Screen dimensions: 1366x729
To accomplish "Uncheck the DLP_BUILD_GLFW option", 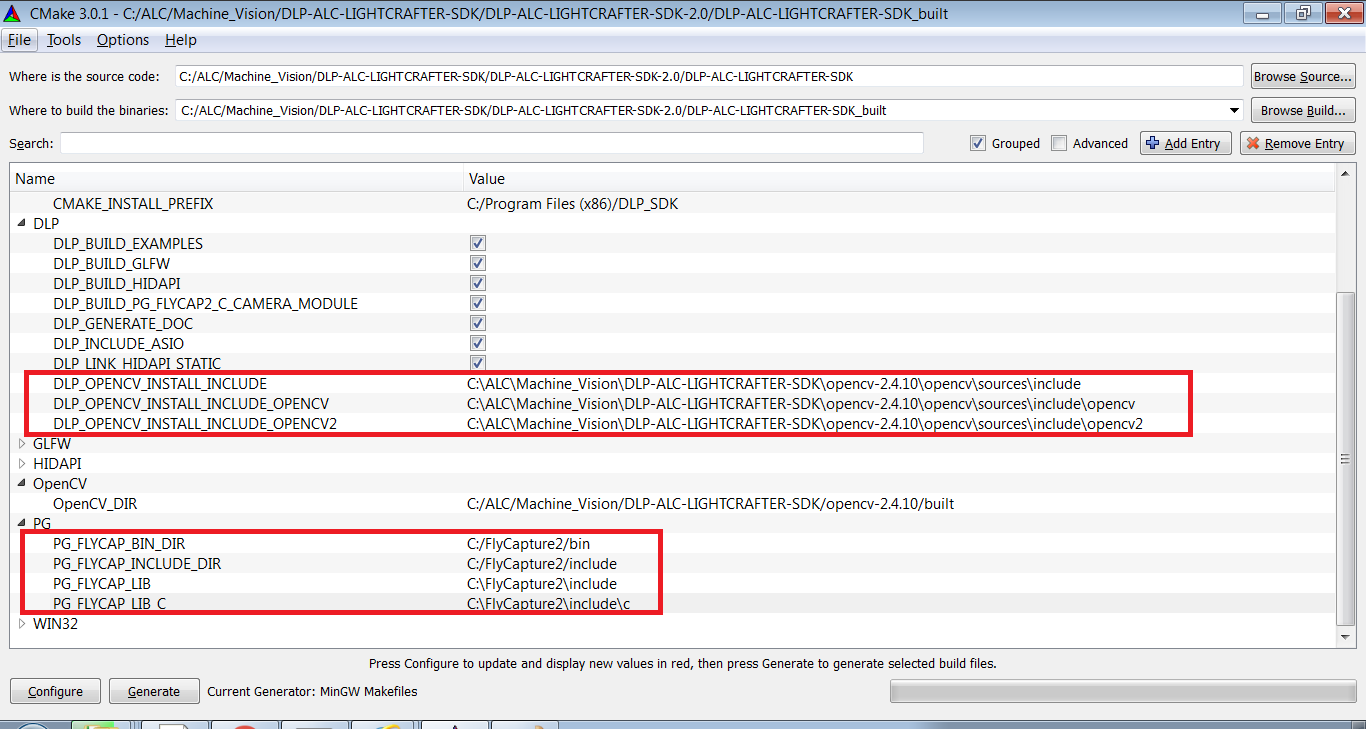I will click(478, 263).
